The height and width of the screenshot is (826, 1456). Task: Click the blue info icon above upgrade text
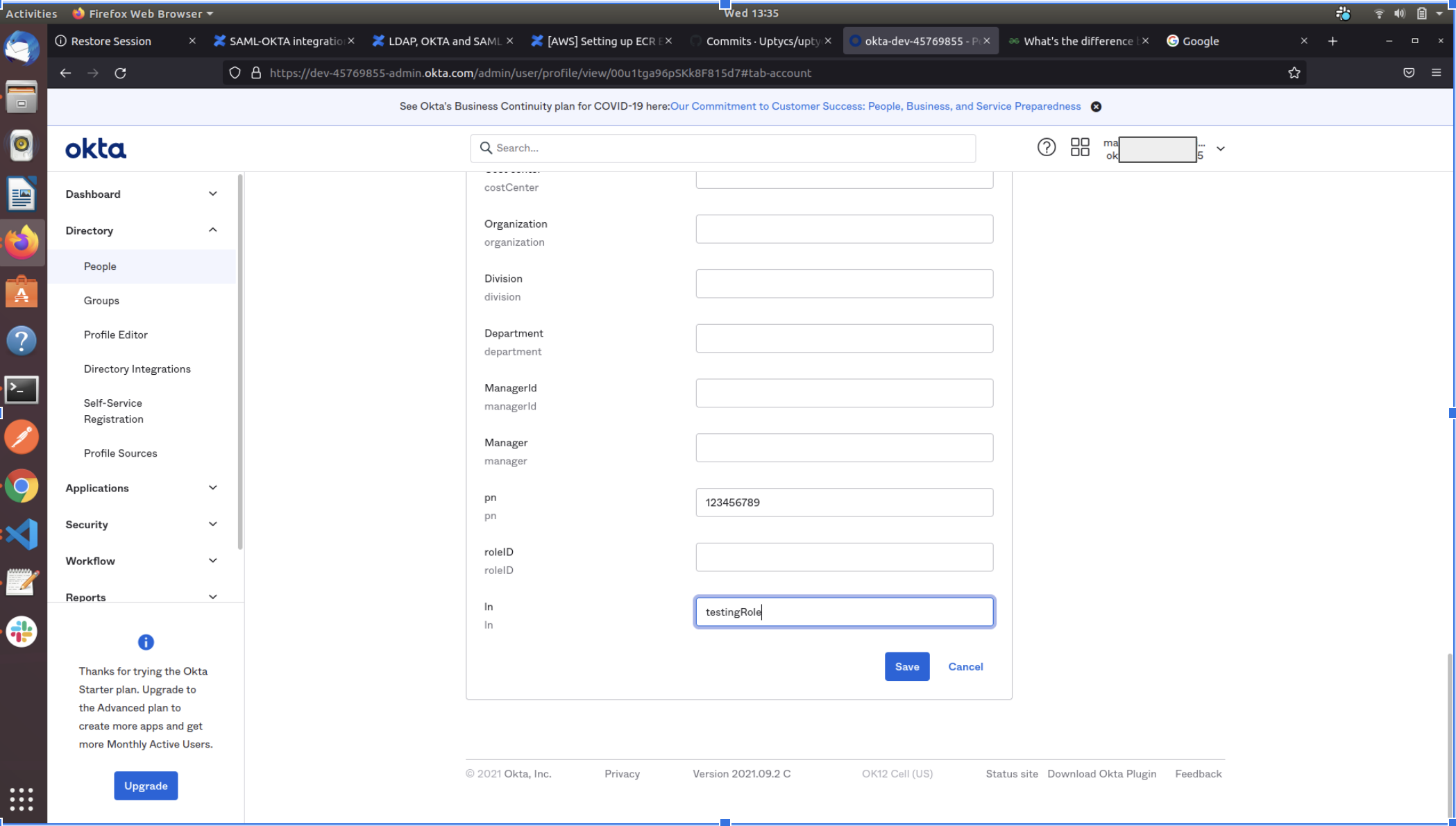146,642
